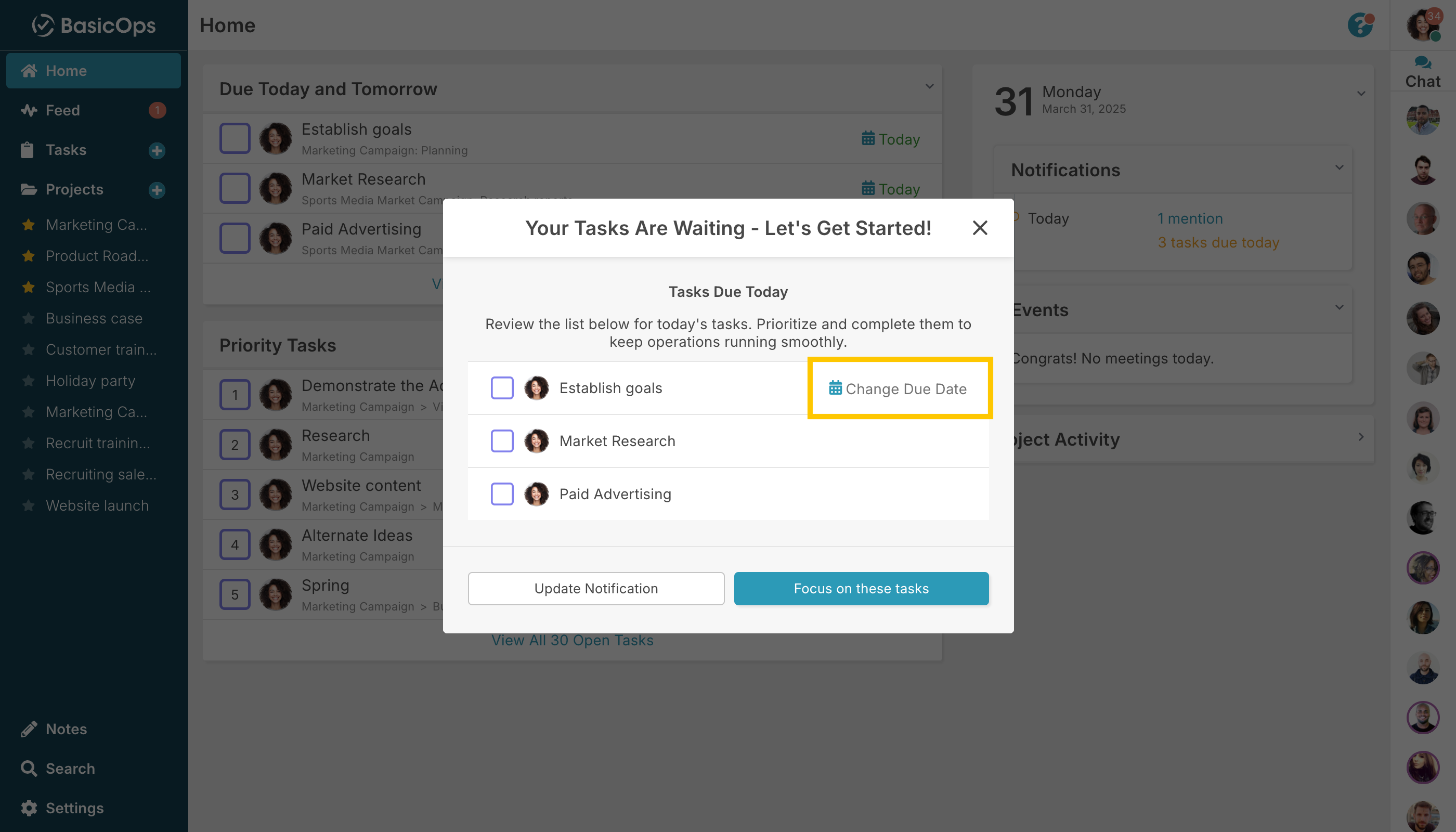Click the Change Due Date calendar icon
The height and width of the screenshot is (832, 1456).
835,388
